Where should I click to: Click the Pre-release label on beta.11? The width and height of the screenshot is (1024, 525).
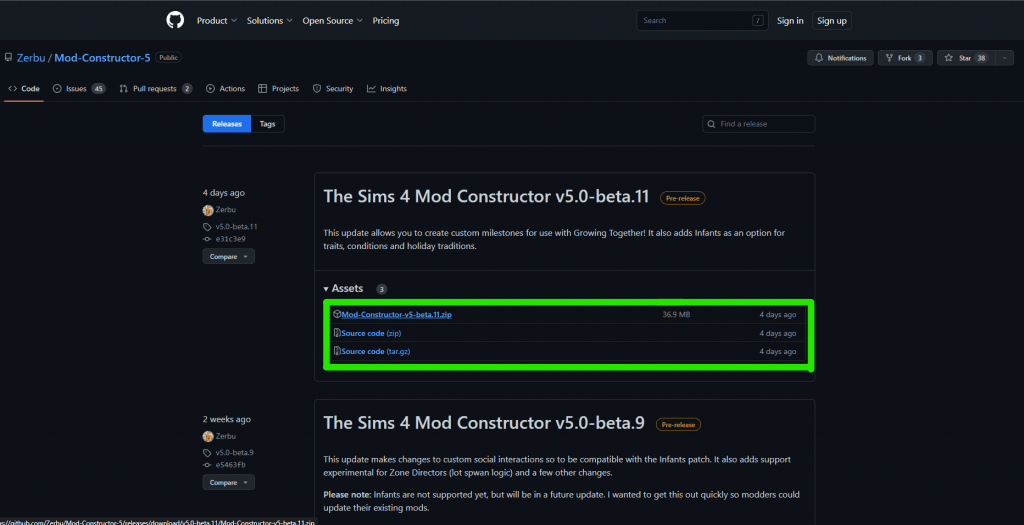(x=682, y=199)
